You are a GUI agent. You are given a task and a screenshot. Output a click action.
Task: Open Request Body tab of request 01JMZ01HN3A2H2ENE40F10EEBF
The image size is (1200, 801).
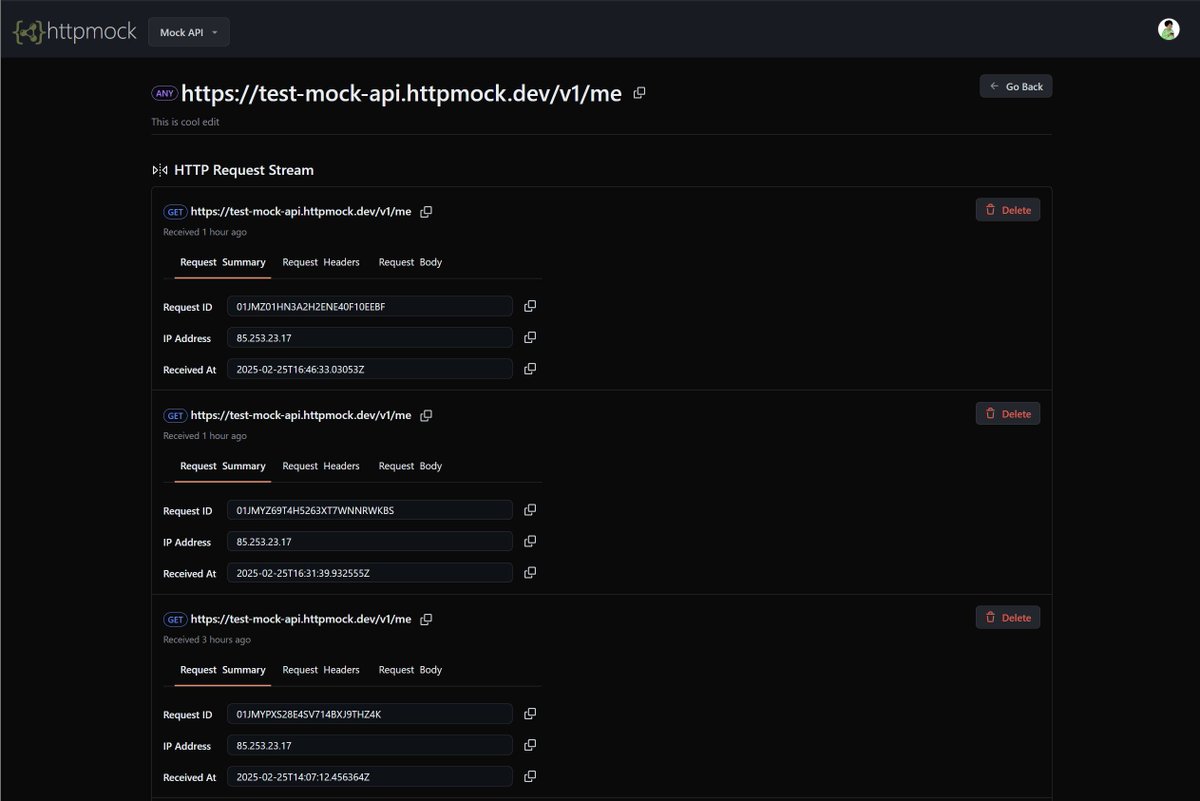[410, 262]
